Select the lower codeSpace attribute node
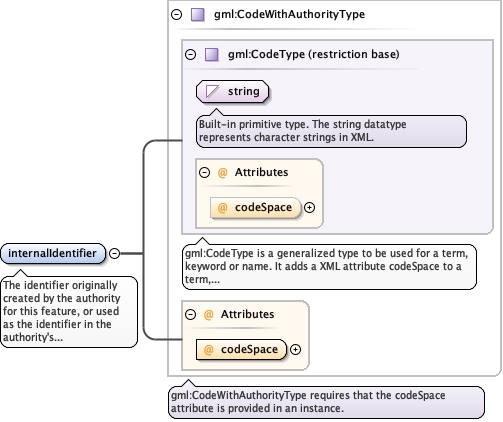This screenshot has height=422, width=503. coord(241,350)
